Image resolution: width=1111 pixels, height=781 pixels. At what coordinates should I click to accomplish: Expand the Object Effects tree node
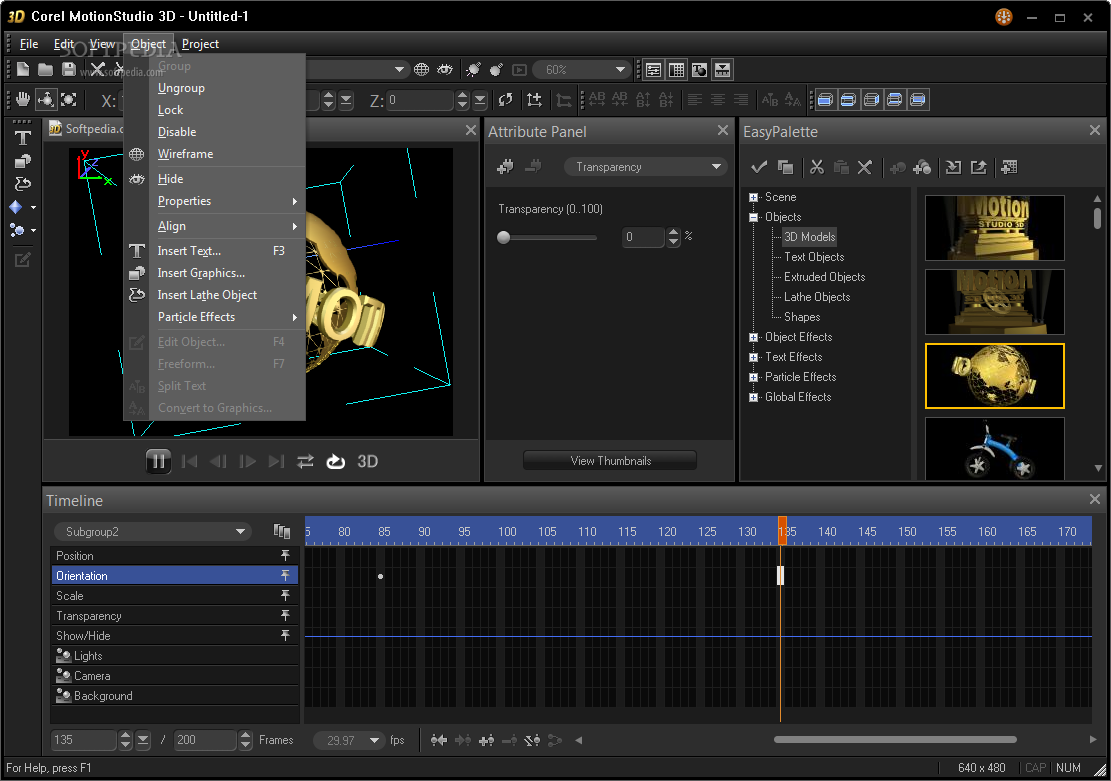pyautogui.click(x=753, y=337)
